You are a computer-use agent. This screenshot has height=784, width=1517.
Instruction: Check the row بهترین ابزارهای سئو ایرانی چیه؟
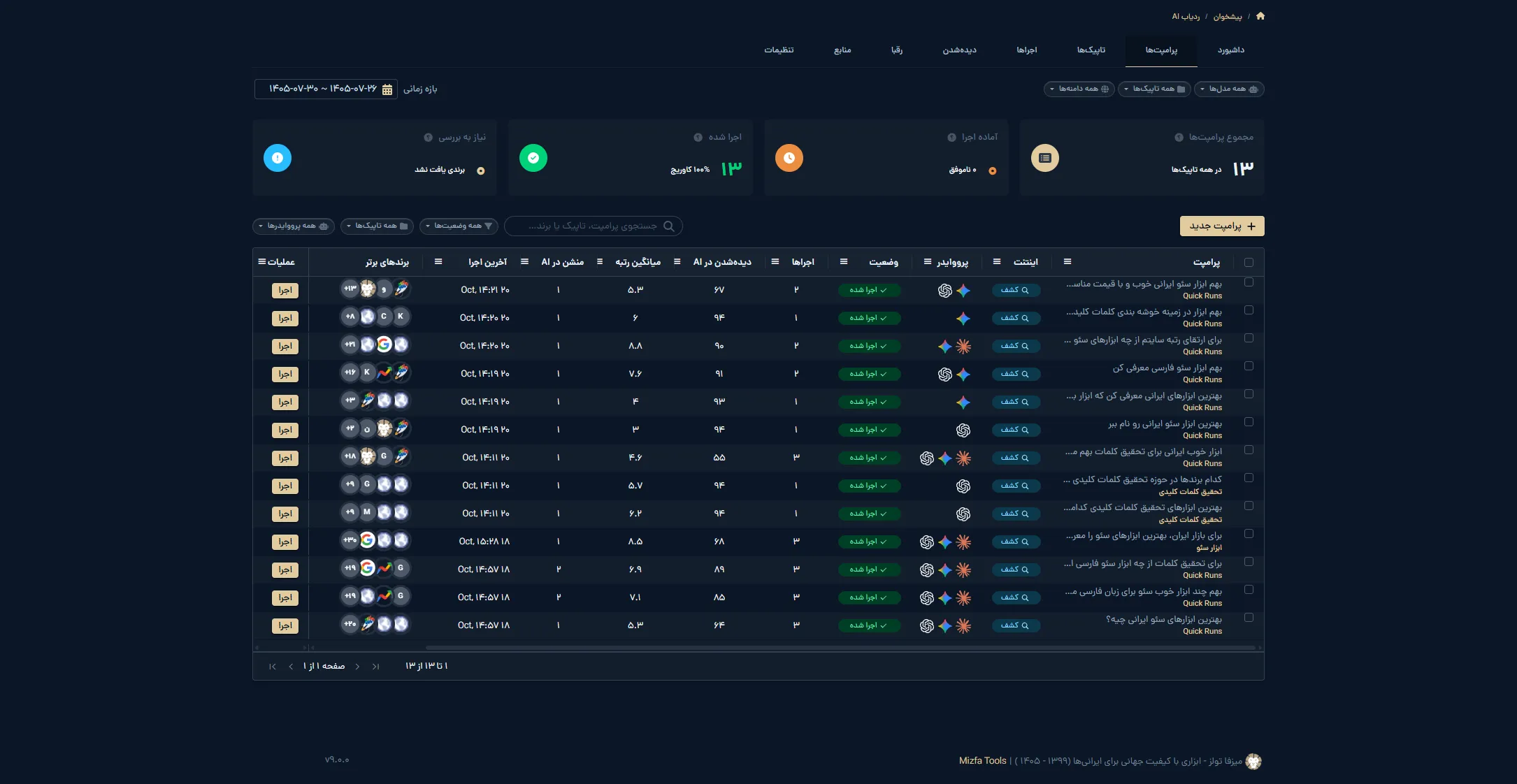[1249, 618]
